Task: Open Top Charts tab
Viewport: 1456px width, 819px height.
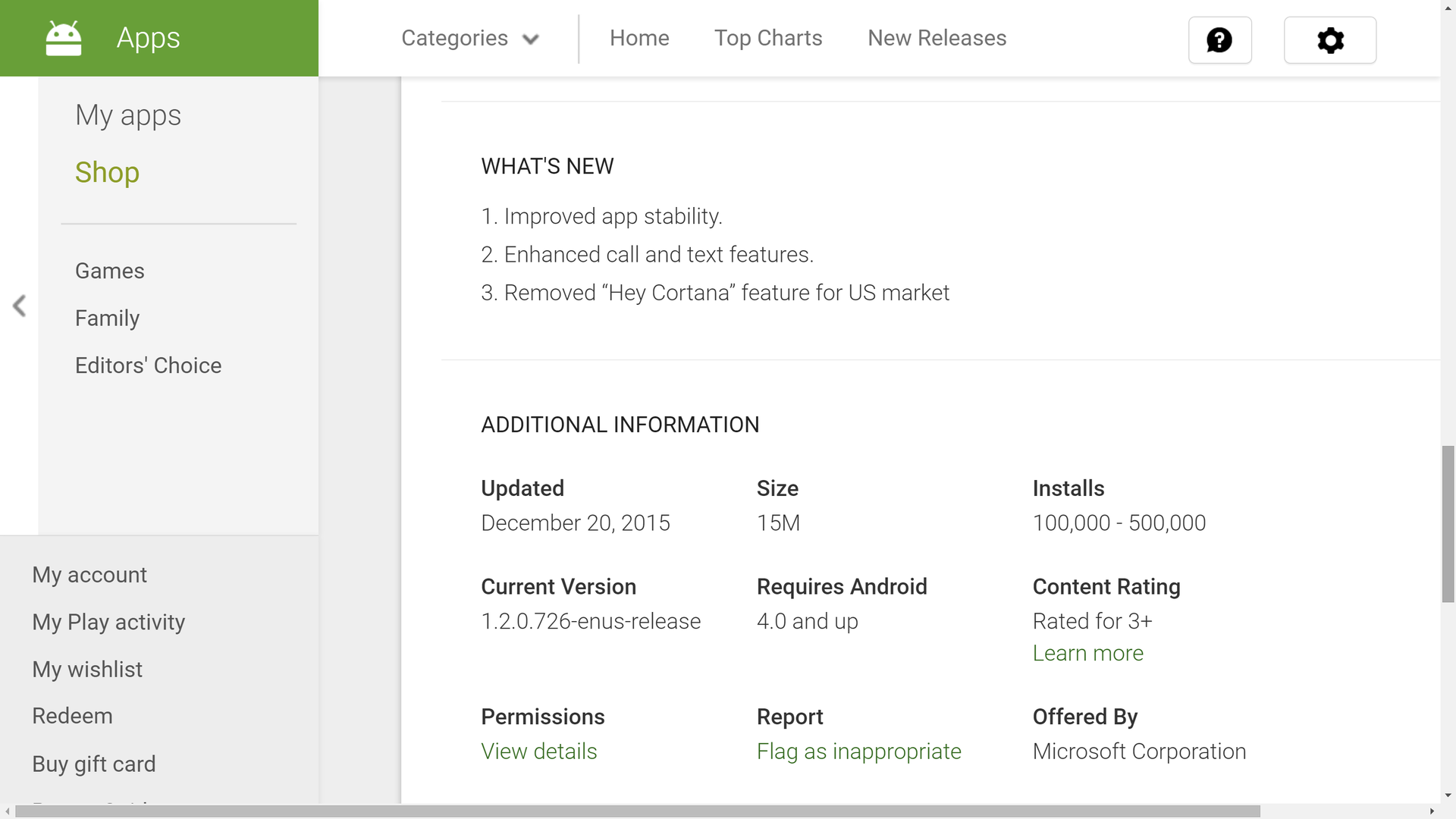Action: pos(767,38)
